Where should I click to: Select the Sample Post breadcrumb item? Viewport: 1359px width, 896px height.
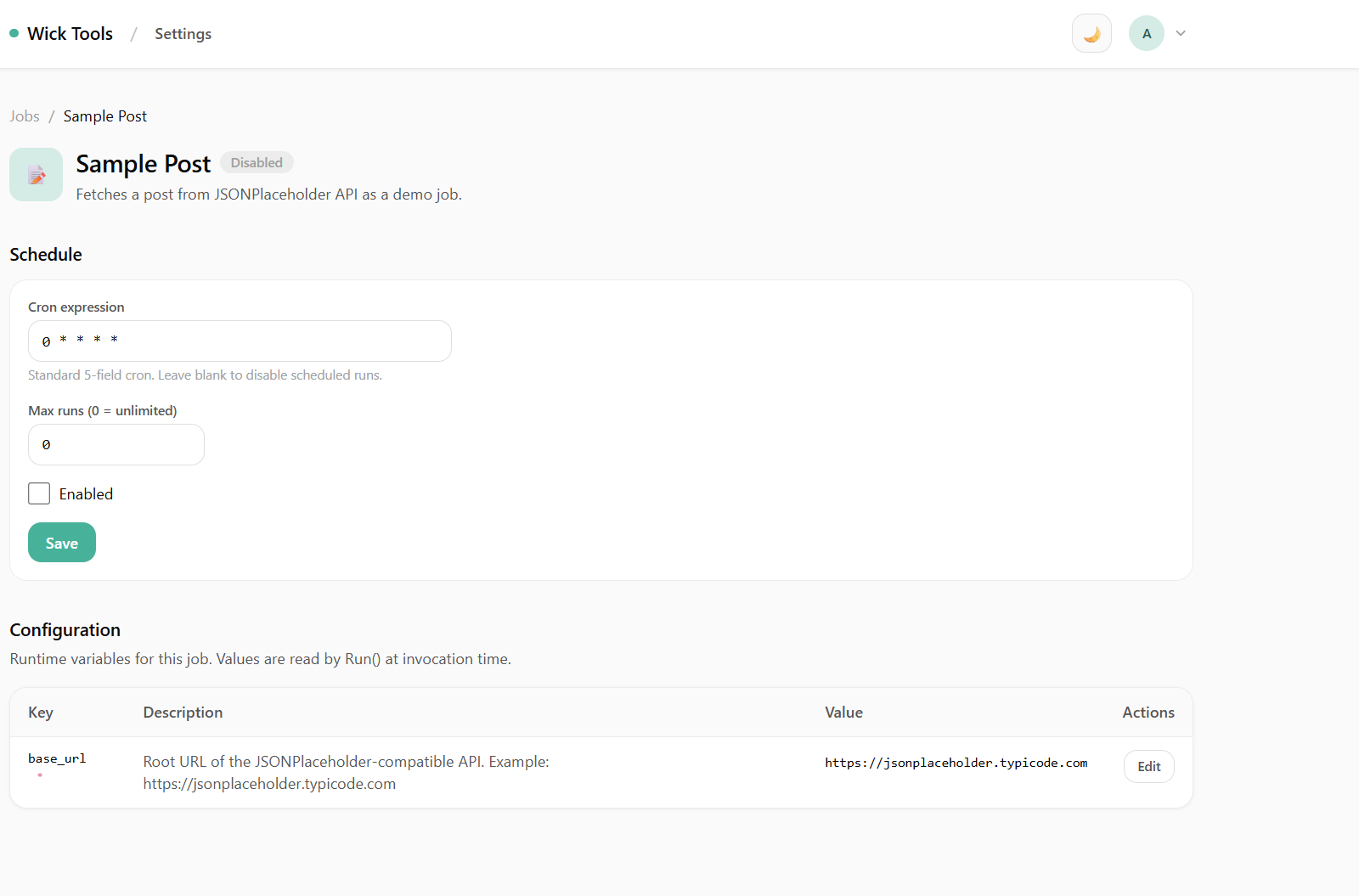pyautogui.click(x=104, y=116)
